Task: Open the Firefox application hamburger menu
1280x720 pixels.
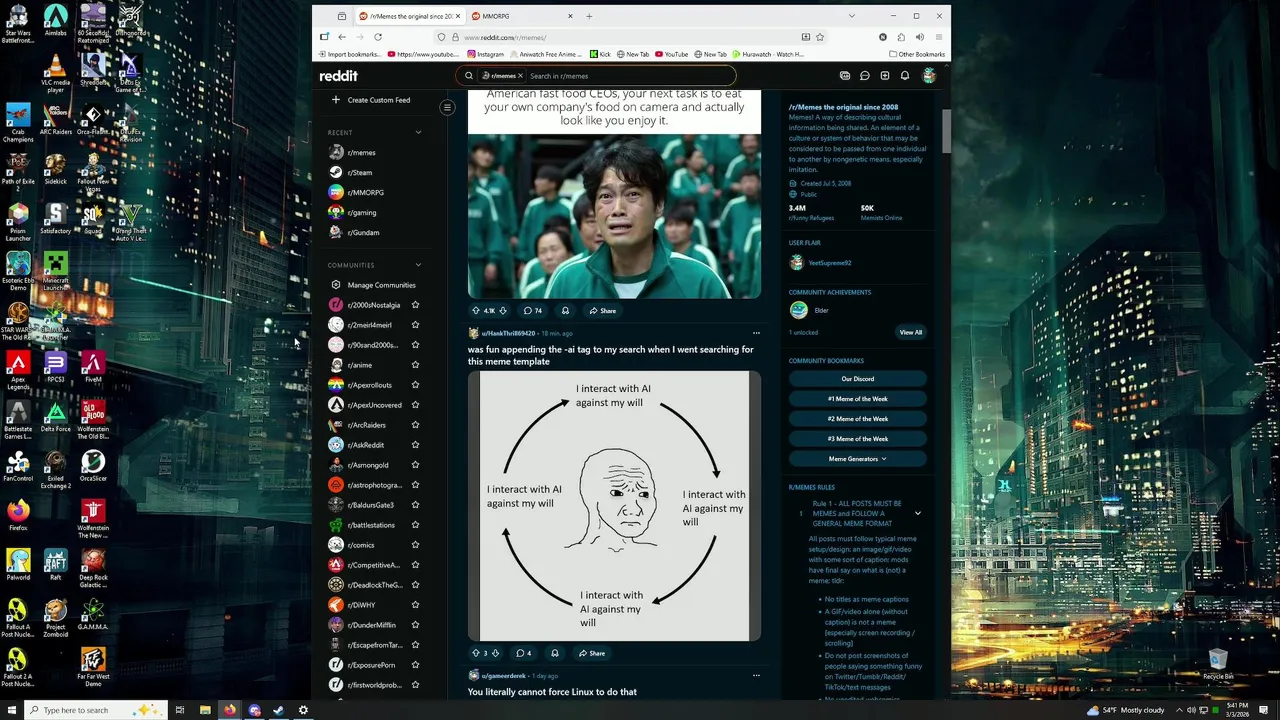Action: [x=938, y=37]
